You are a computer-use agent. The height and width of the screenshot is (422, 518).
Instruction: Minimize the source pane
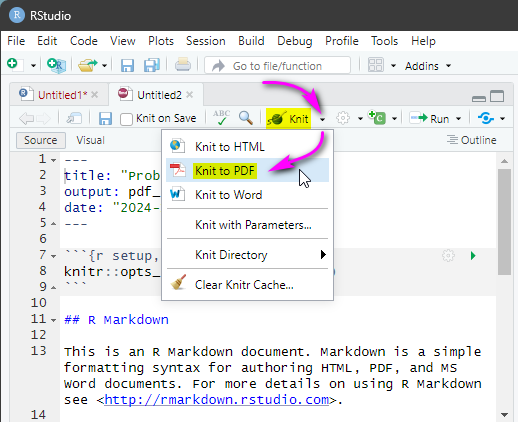479,98
